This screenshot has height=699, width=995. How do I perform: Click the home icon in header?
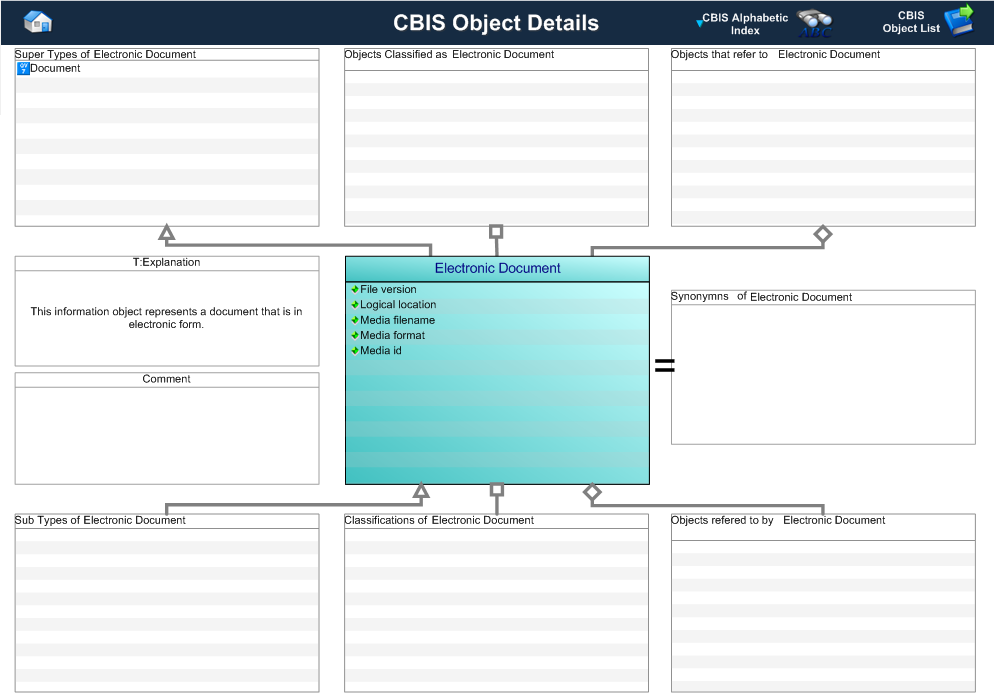(37, 22)
